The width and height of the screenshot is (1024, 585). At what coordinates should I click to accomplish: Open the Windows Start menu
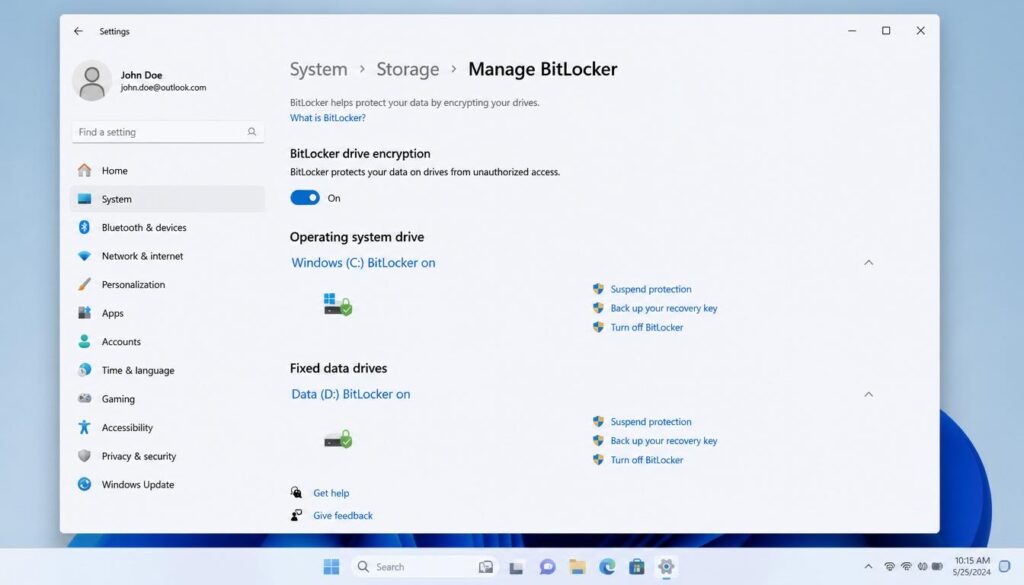pyautogui.click(x=331, y=567)
